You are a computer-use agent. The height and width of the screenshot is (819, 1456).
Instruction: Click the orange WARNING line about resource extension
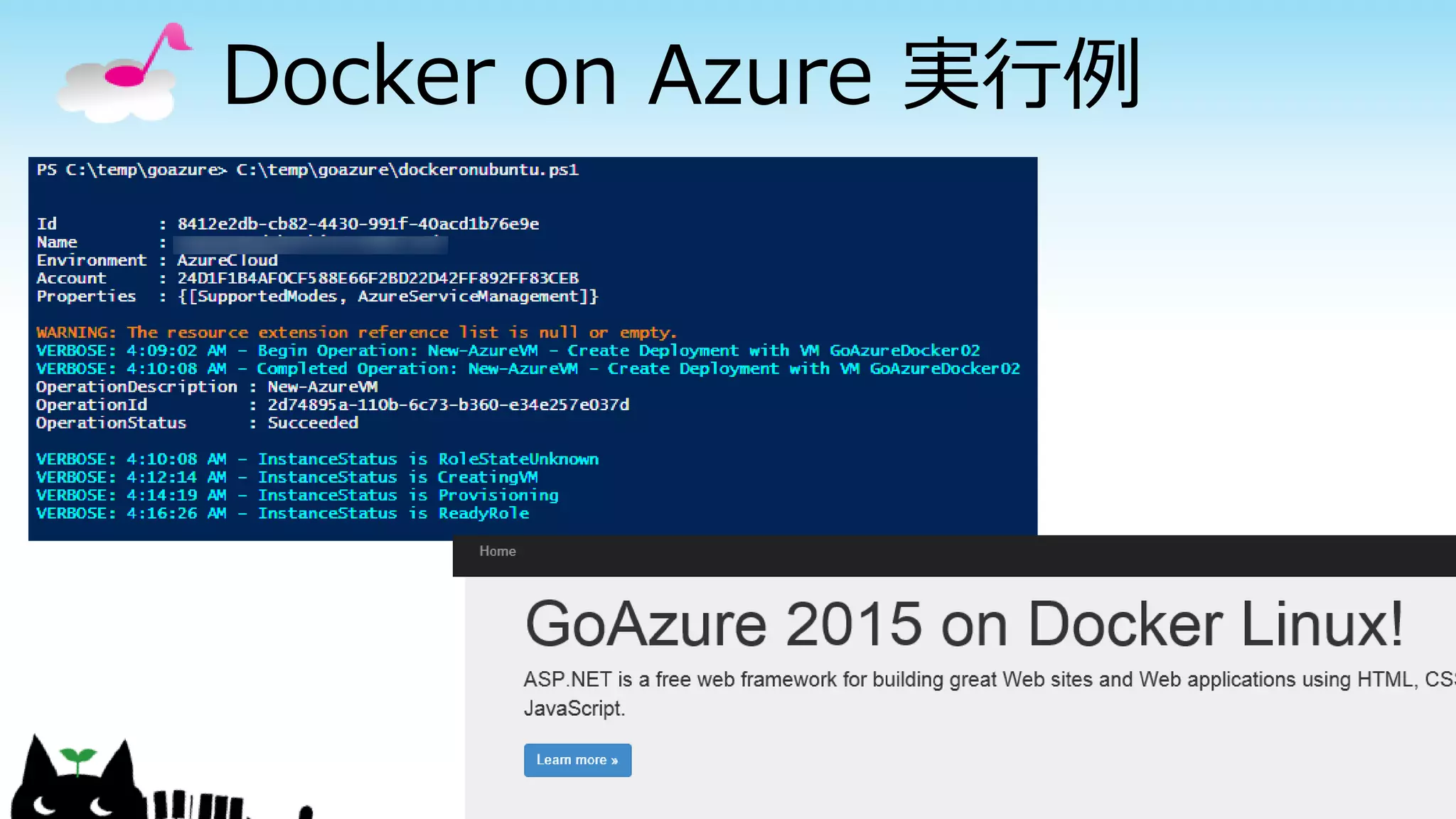(x=357, y=333)
